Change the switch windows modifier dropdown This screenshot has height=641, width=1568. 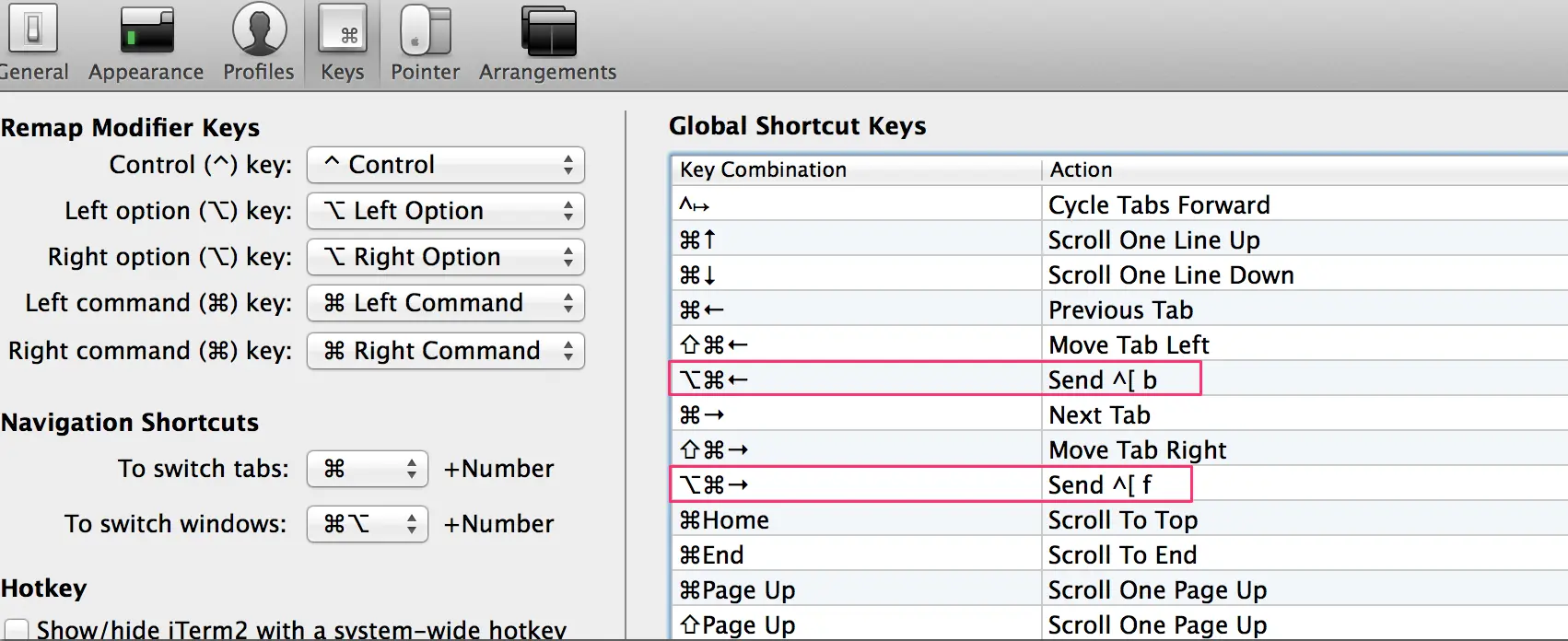368,524
